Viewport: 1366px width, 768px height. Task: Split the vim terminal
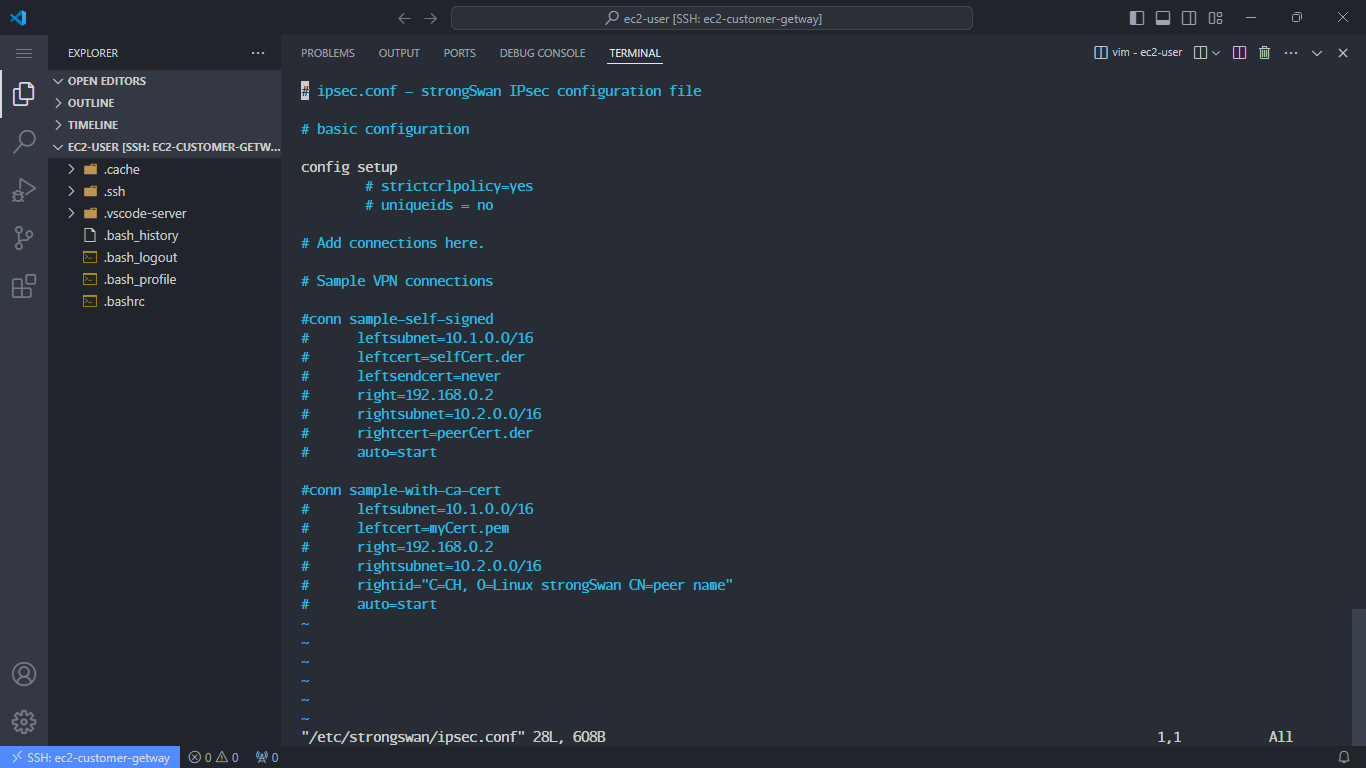1239,52
